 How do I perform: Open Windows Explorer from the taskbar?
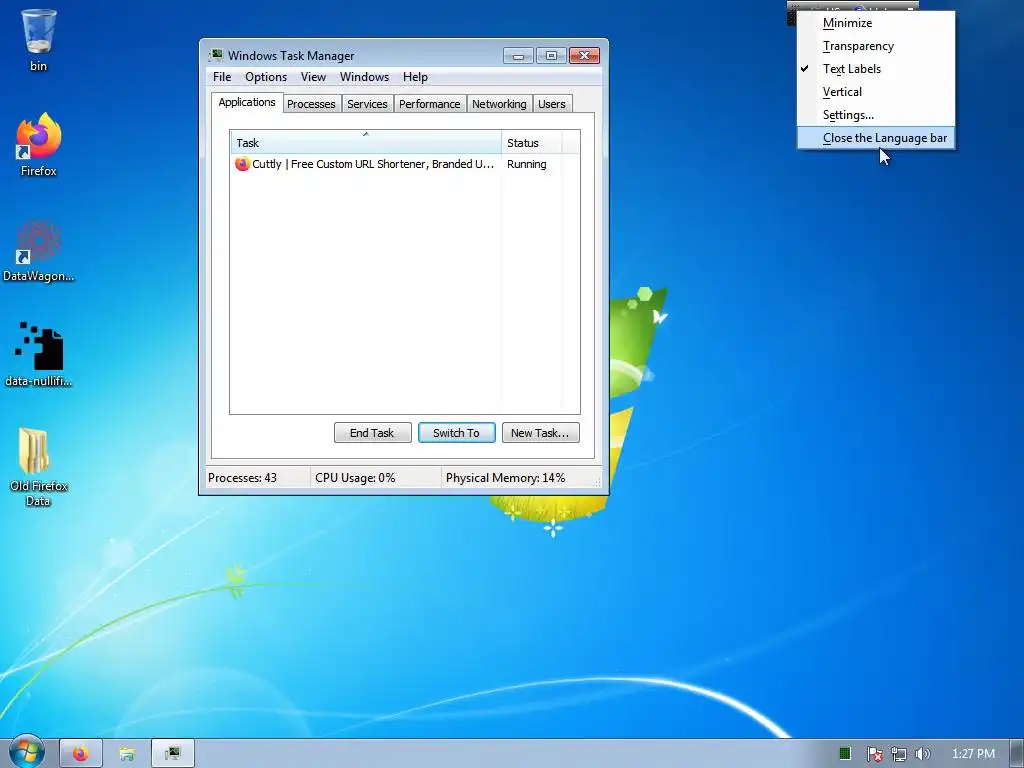tap(127, 754)
